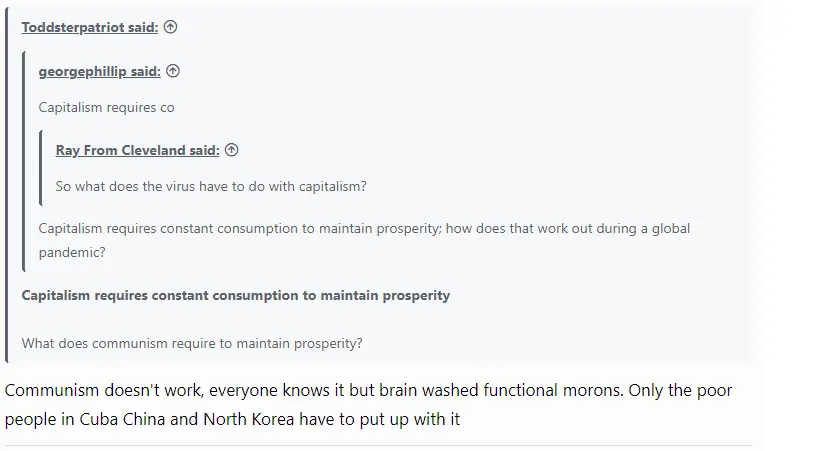Click the truncated text "Capitalism requires co"
The height and width of the screenshot is (451, 832).
106,107
